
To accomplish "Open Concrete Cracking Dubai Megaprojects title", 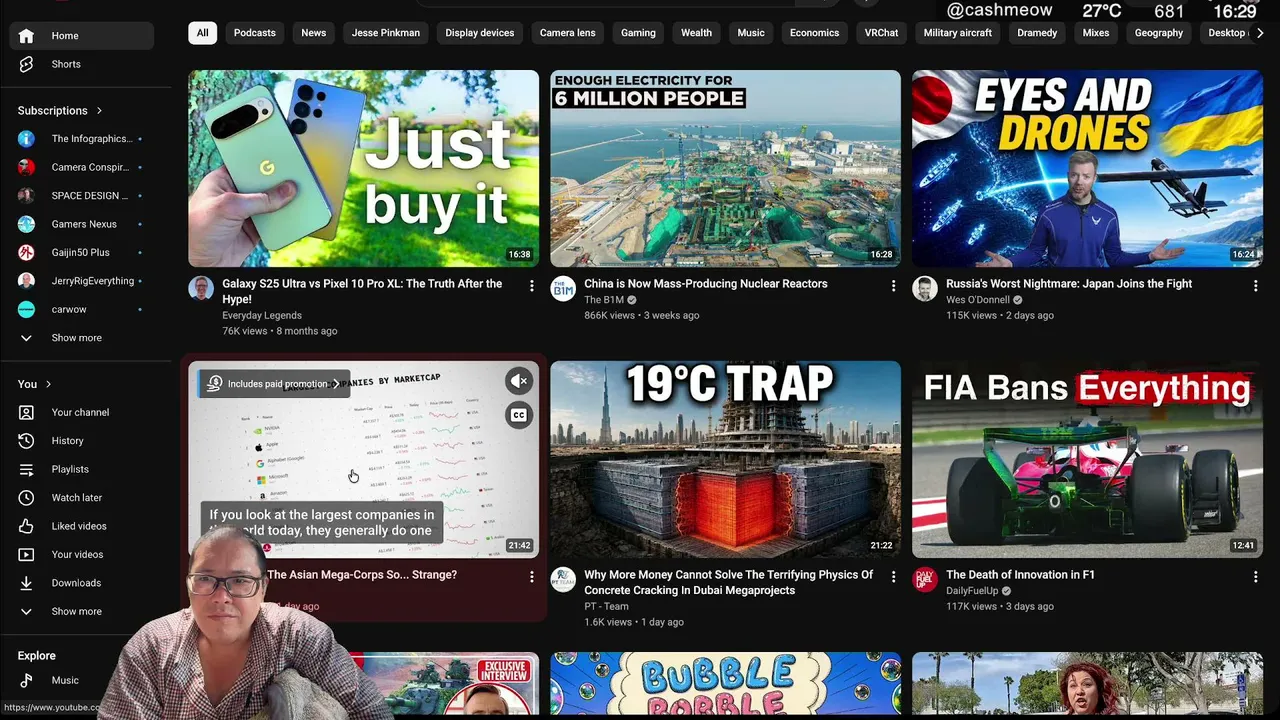I will point(729,583).
